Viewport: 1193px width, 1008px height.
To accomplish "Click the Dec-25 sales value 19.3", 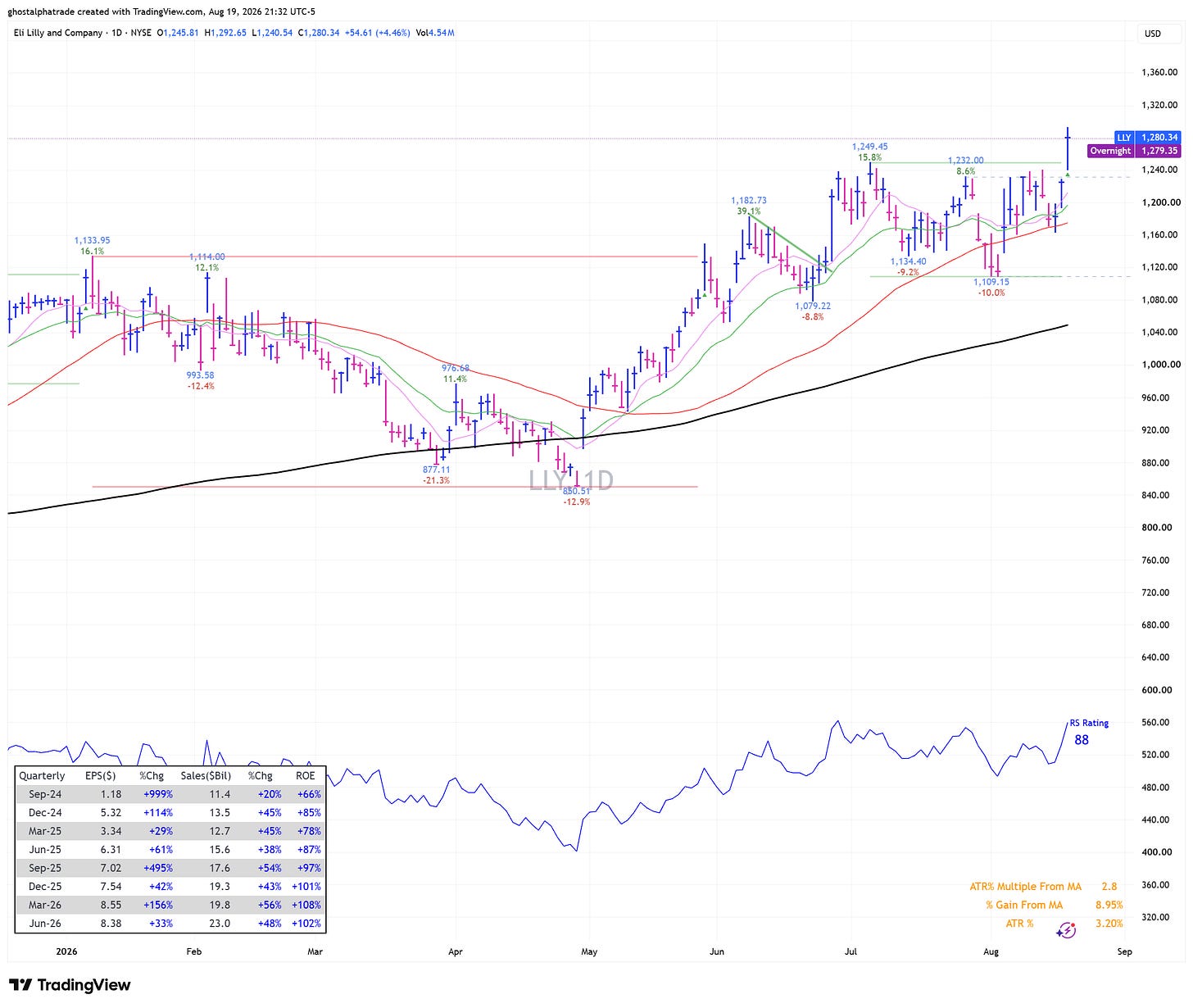I will (220, 886).
